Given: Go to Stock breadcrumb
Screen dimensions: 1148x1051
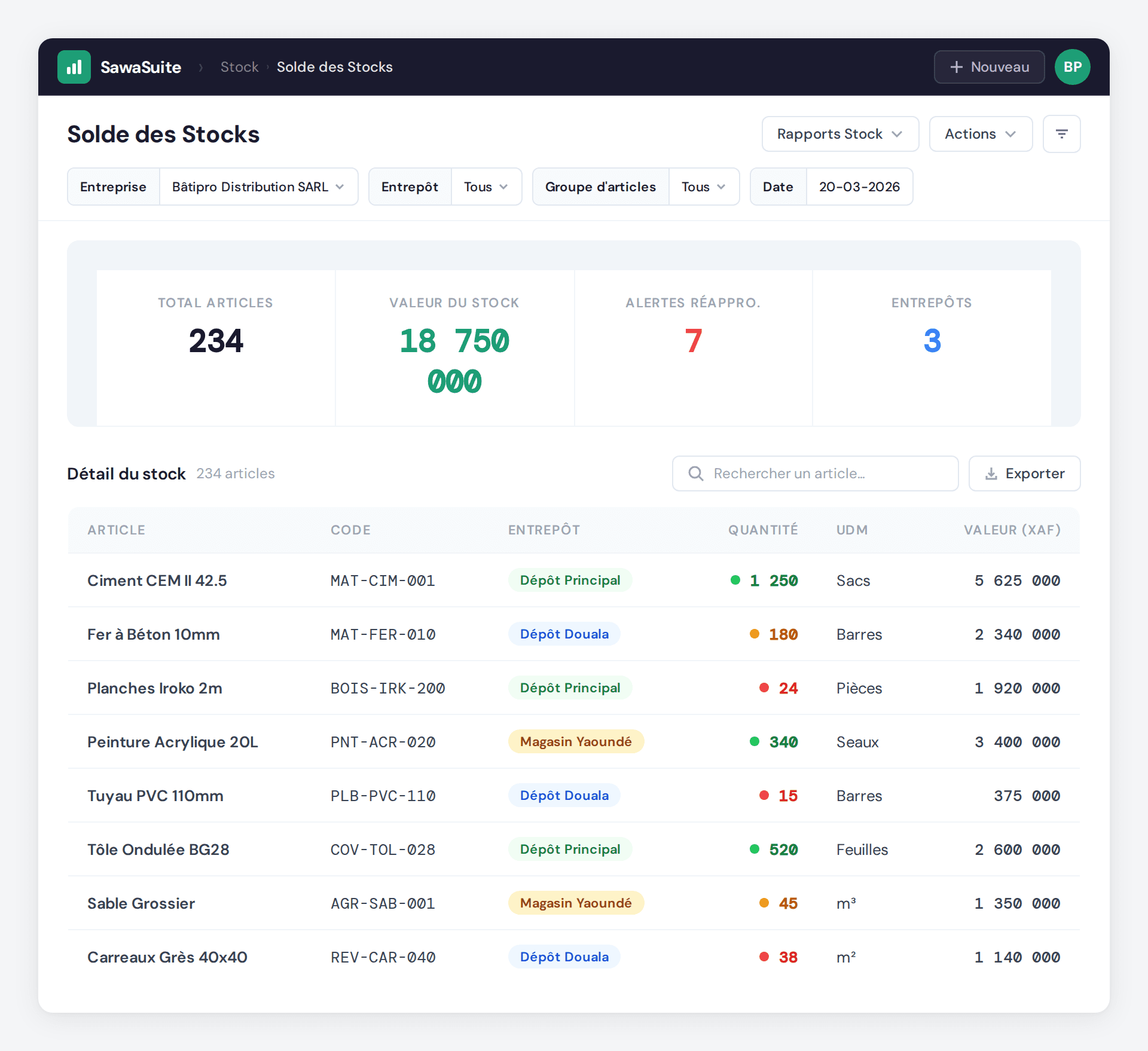Looking at the screenshot, I should point(239,67).
